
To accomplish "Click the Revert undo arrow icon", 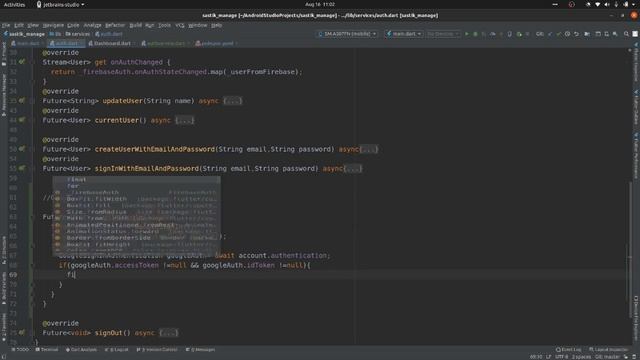I will tap(576, 34).
